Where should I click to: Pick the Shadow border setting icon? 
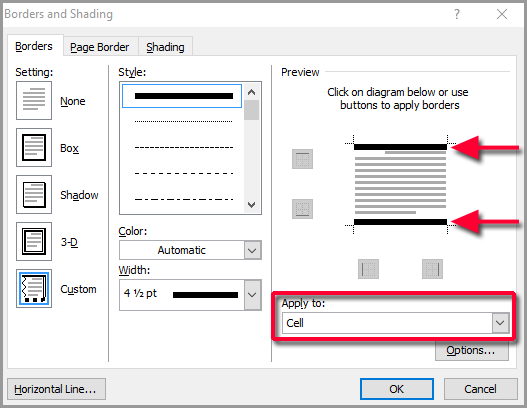point(34,194)
